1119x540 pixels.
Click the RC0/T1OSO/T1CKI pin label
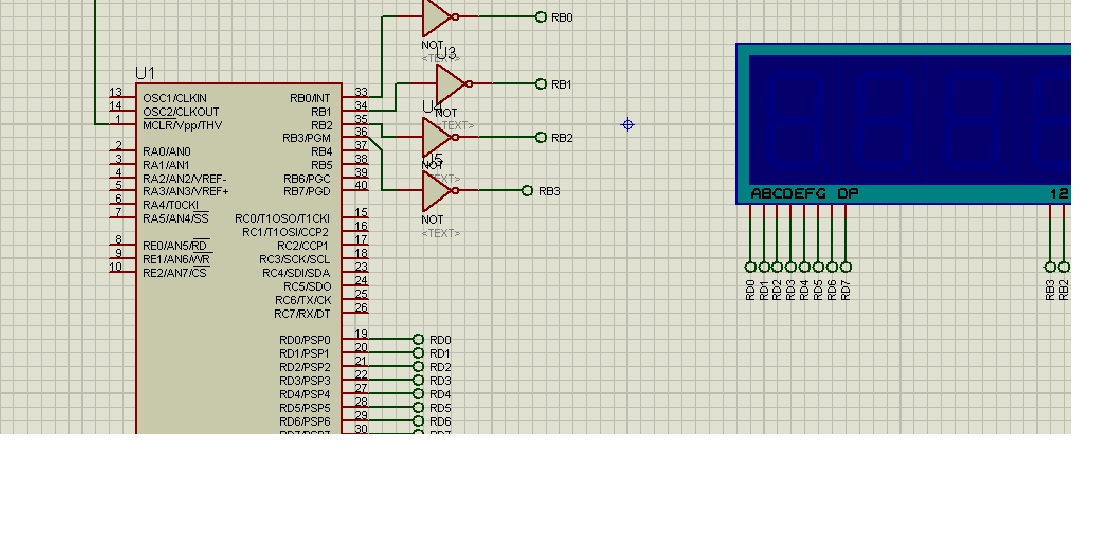coord(283,218)
